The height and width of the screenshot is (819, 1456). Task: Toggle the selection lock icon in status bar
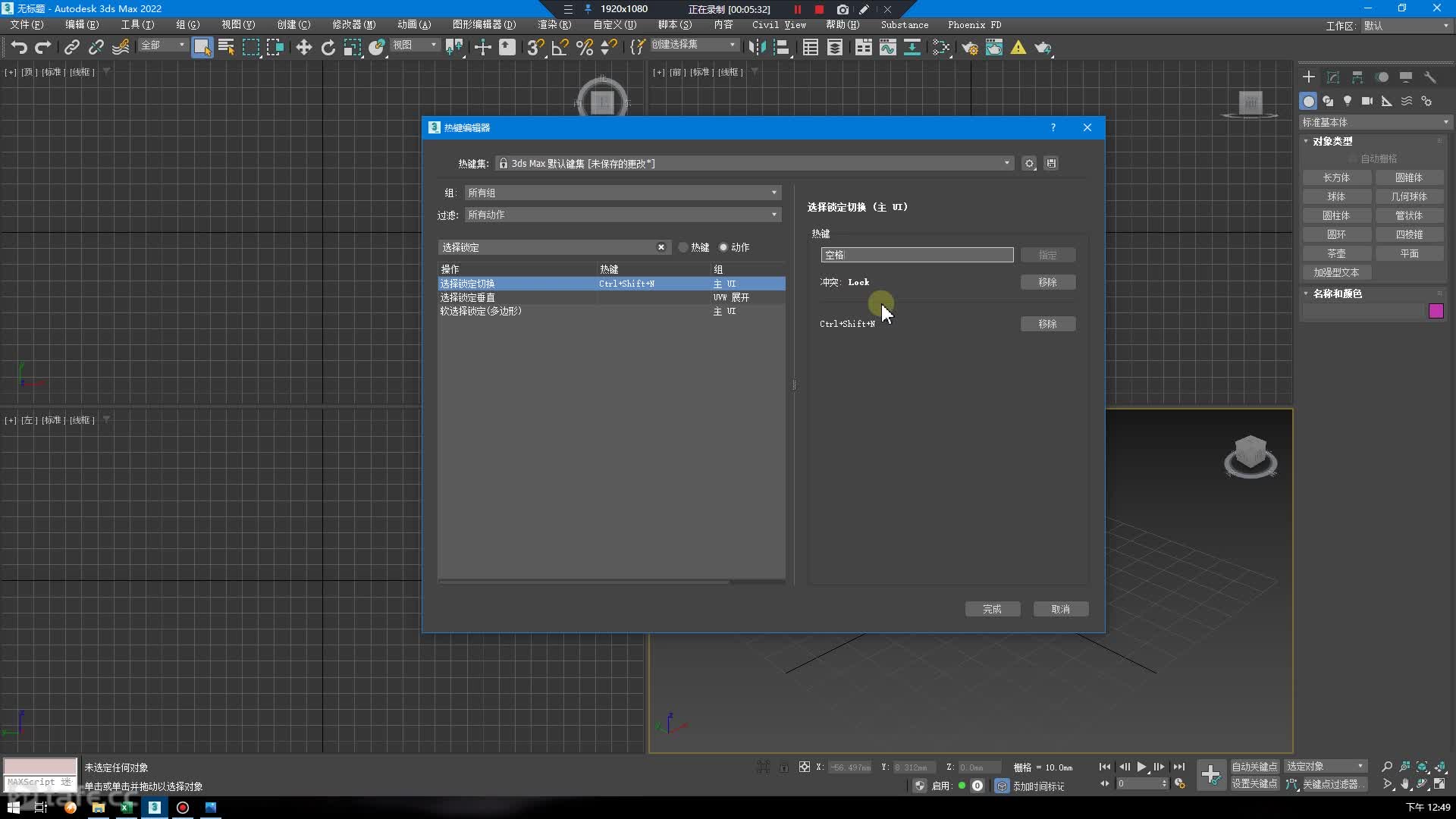[x=784, y=767]
